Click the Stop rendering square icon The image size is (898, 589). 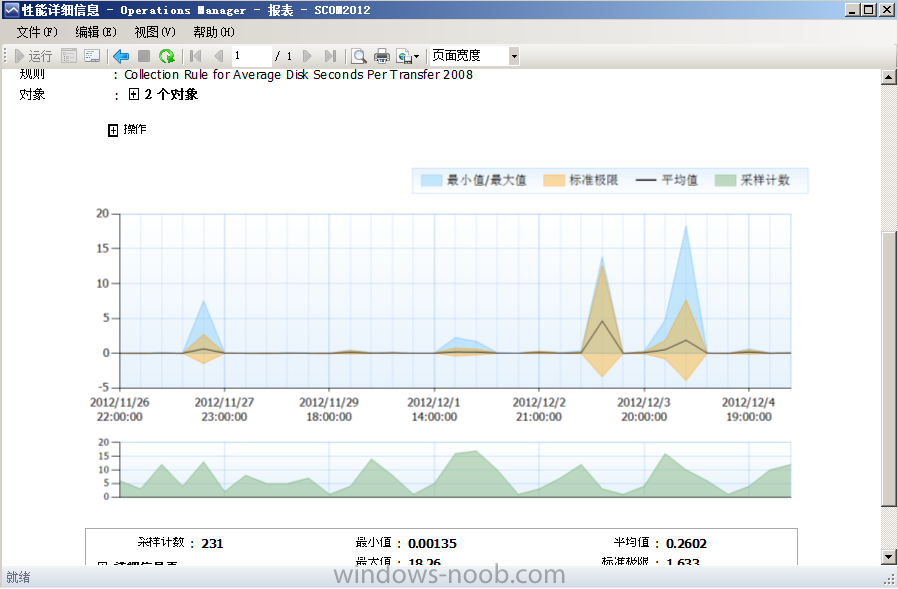[144, 56]
